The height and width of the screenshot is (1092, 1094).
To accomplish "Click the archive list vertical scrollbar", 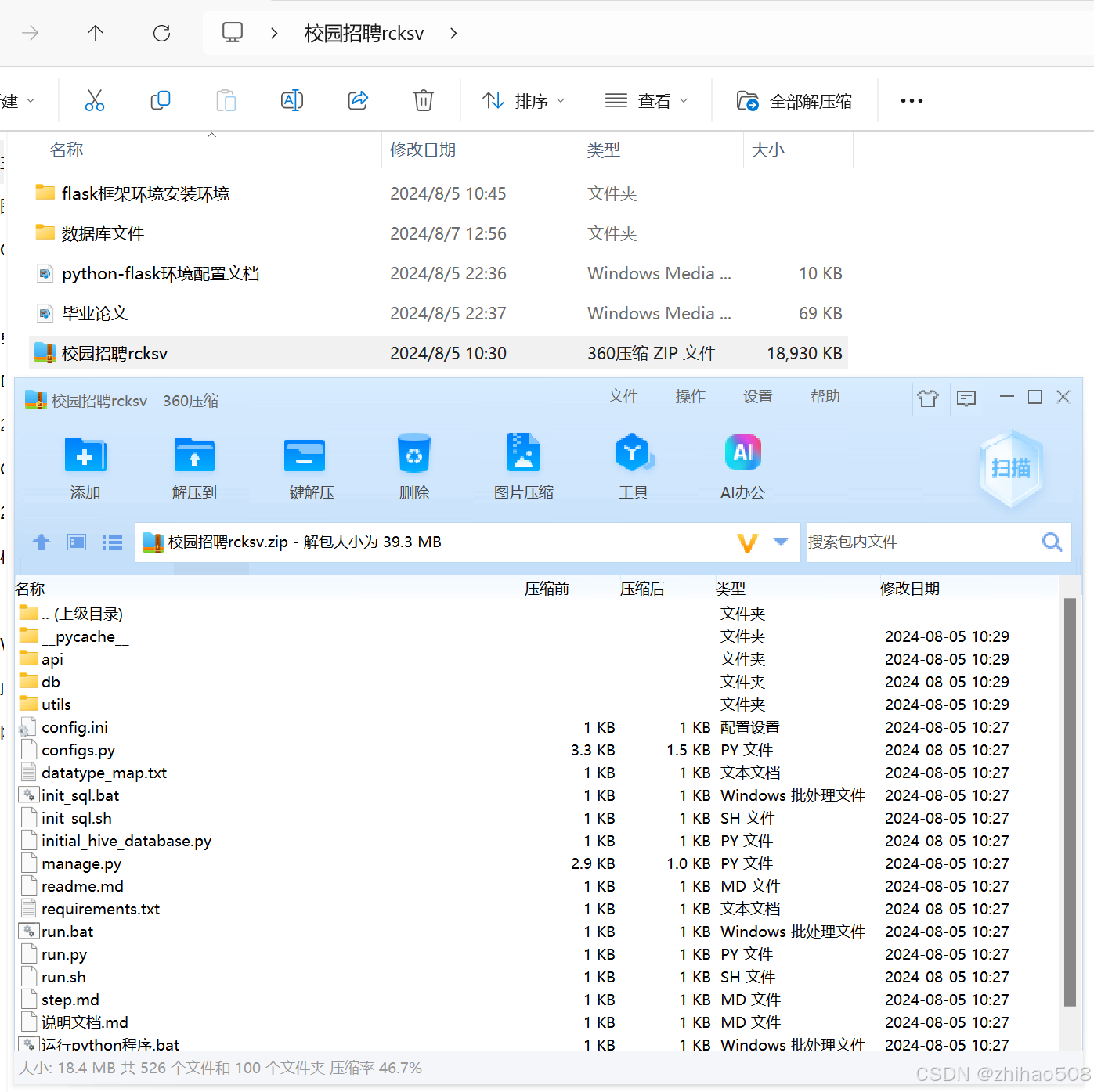I will coord(1070,802).
